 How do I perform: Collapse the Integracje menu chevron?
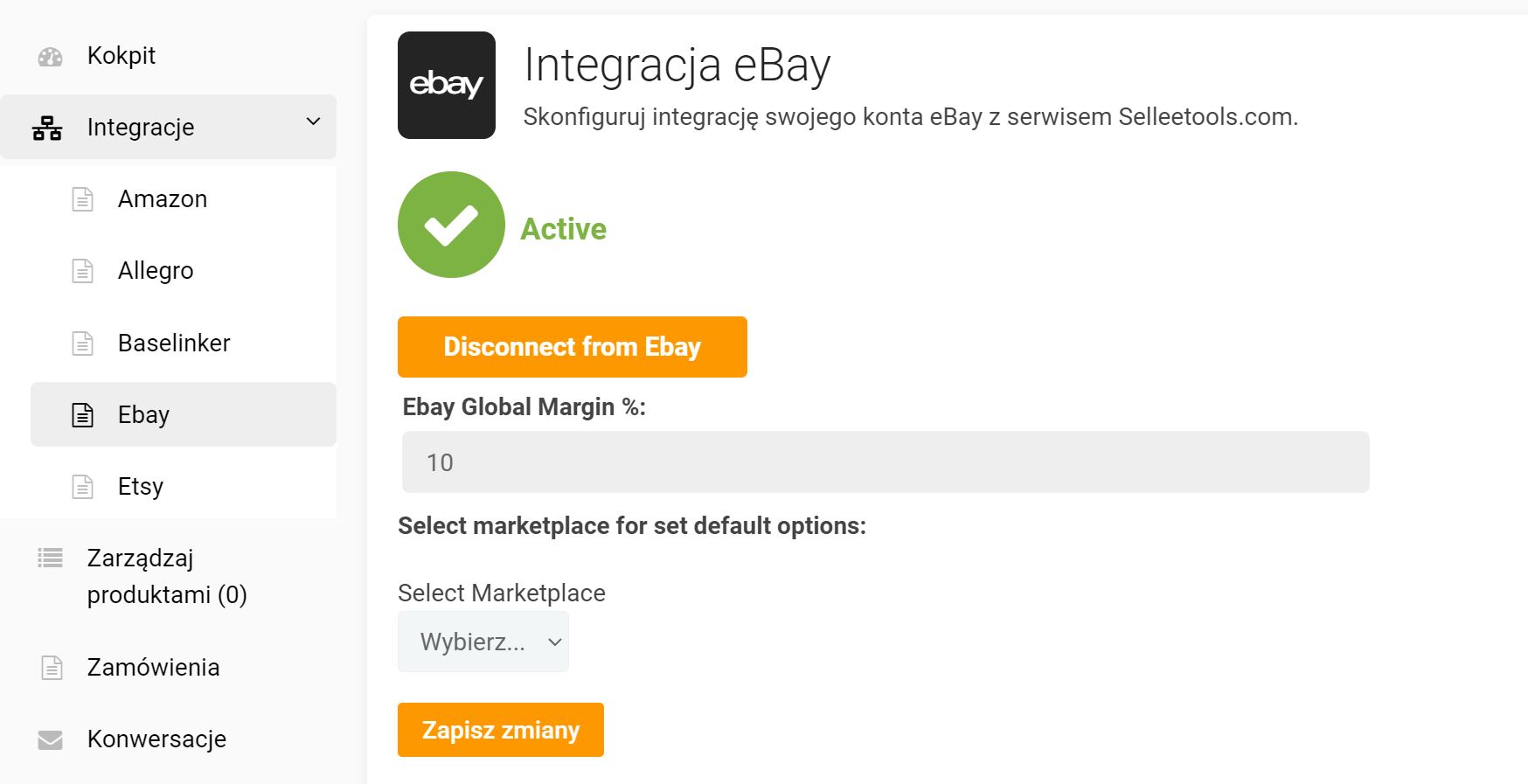[x=313, y=122]
